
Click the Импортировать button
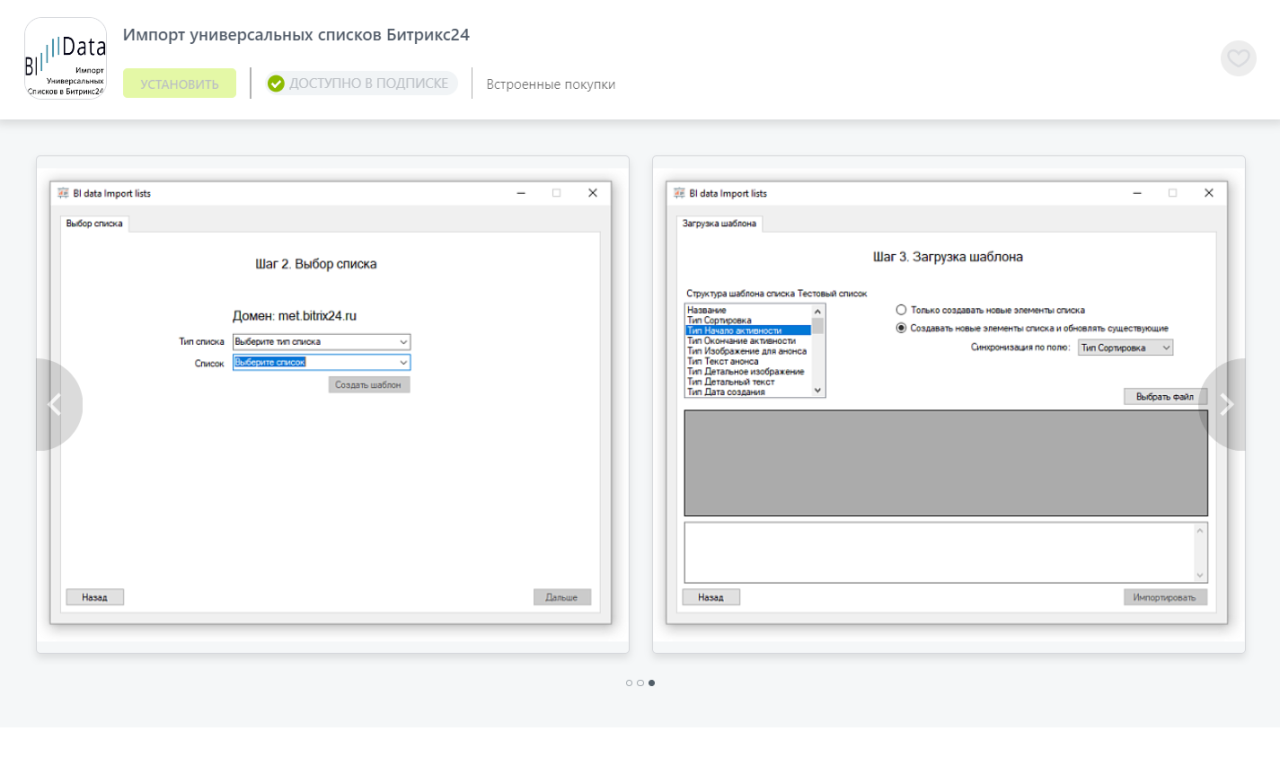point(1165,597)
